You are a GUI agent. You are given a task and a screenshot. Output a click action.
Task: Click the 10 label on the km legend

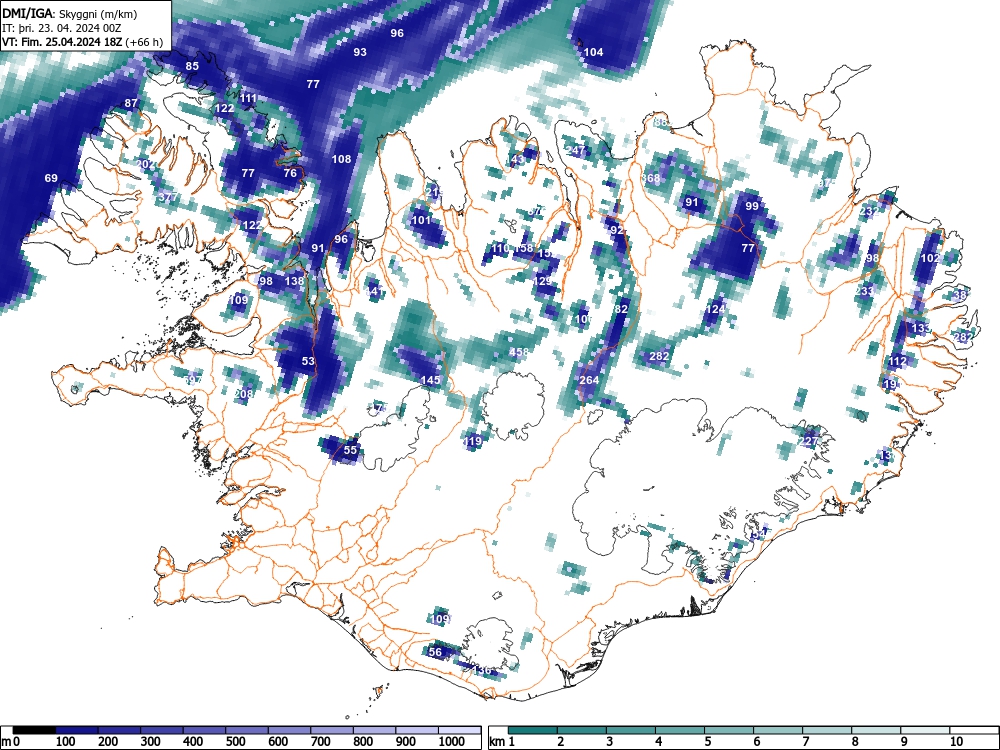click(956, 741)
